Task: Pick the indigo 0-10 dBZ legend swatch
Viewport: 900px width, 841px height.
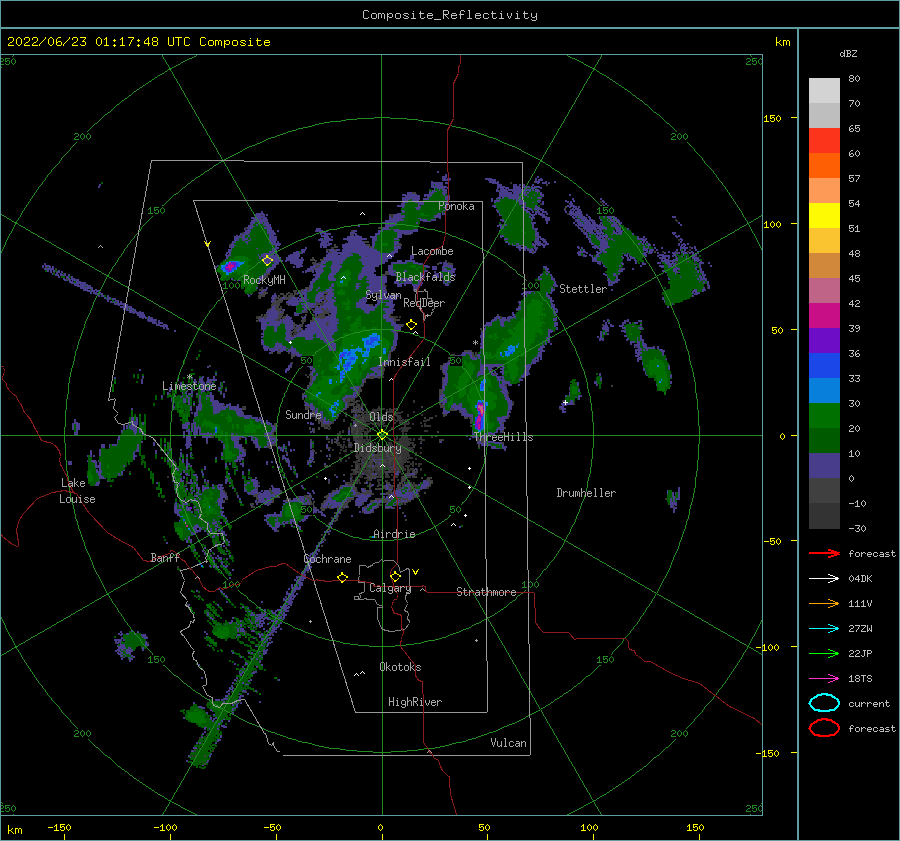Action: pyautogui.click(x=824, y=465)
